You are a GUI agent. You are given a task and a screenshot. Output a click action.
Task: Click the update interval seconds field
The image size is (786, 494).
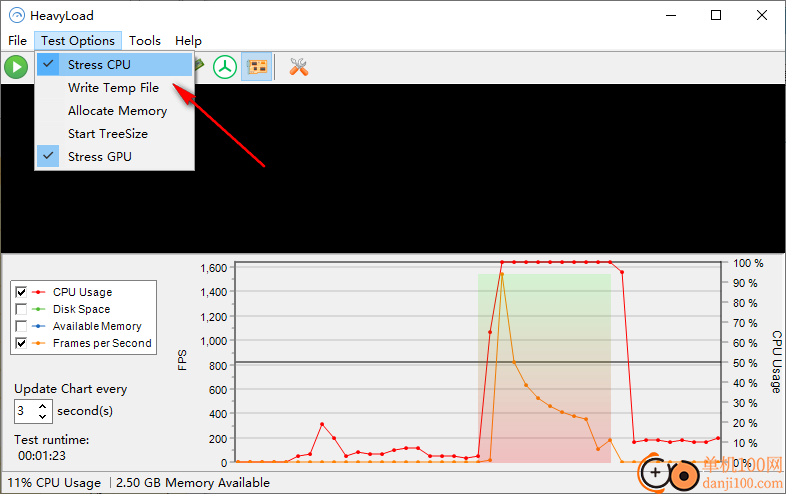pos(26,411)
